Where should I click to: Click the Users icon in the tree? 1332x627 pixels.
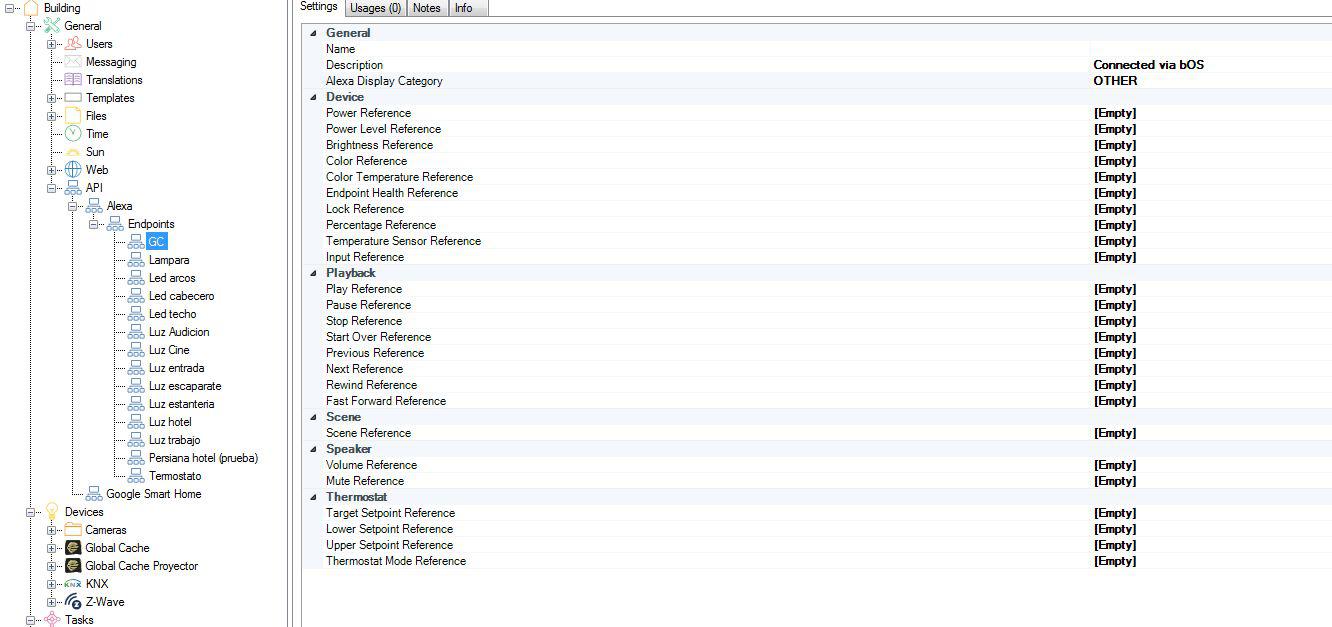click(x=73, y=44)
